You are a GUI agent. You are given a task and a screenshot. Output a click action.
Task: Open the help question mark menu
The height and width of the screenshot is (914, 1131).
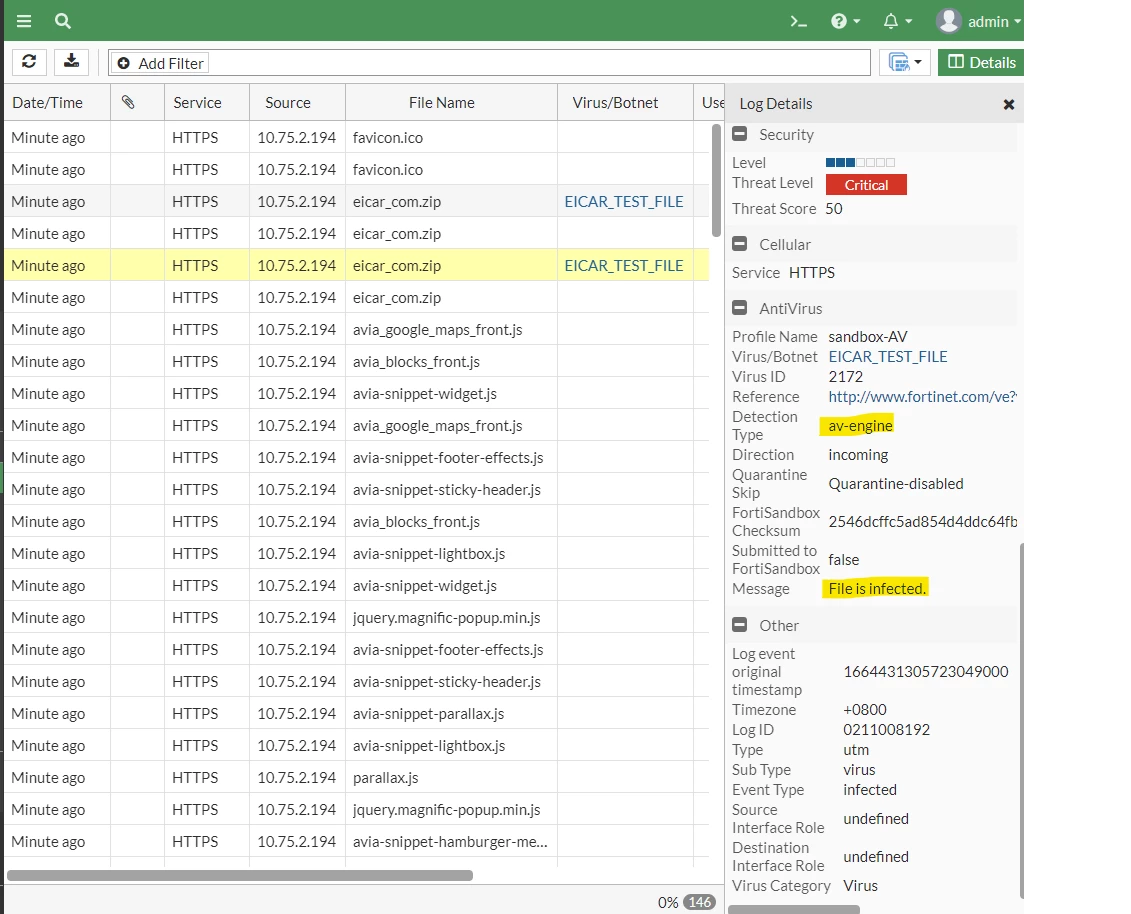pos(845,22)
